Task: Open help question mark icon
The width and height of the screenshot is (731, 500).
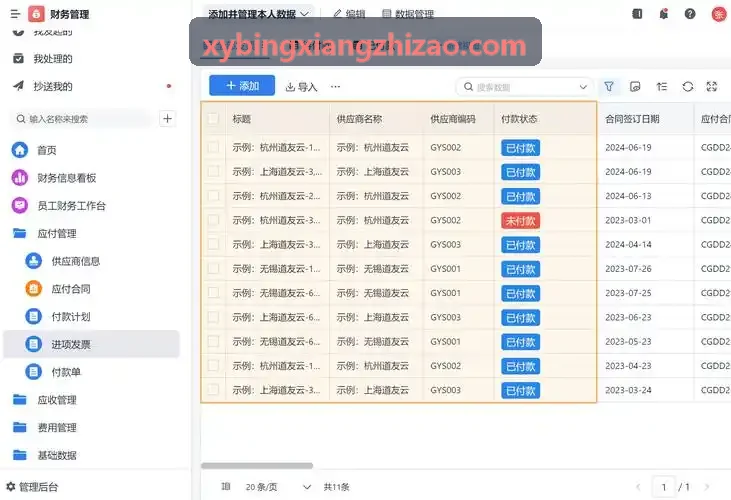Action: pyautogui.click(x=690, y=14)
